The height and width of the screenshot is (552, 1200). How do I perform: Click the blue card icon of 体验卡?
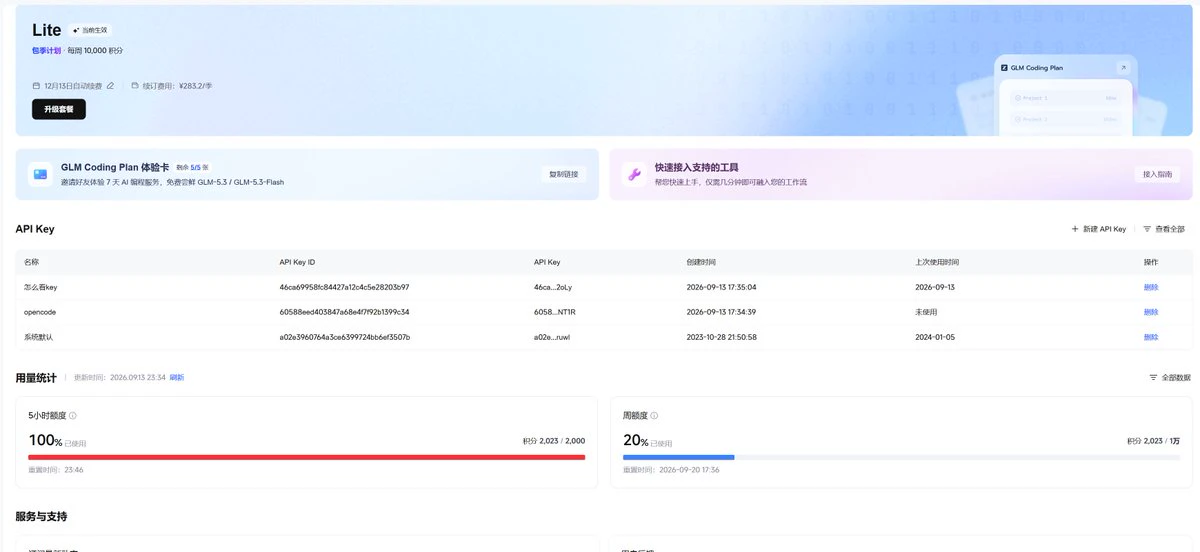coord(40,174)
